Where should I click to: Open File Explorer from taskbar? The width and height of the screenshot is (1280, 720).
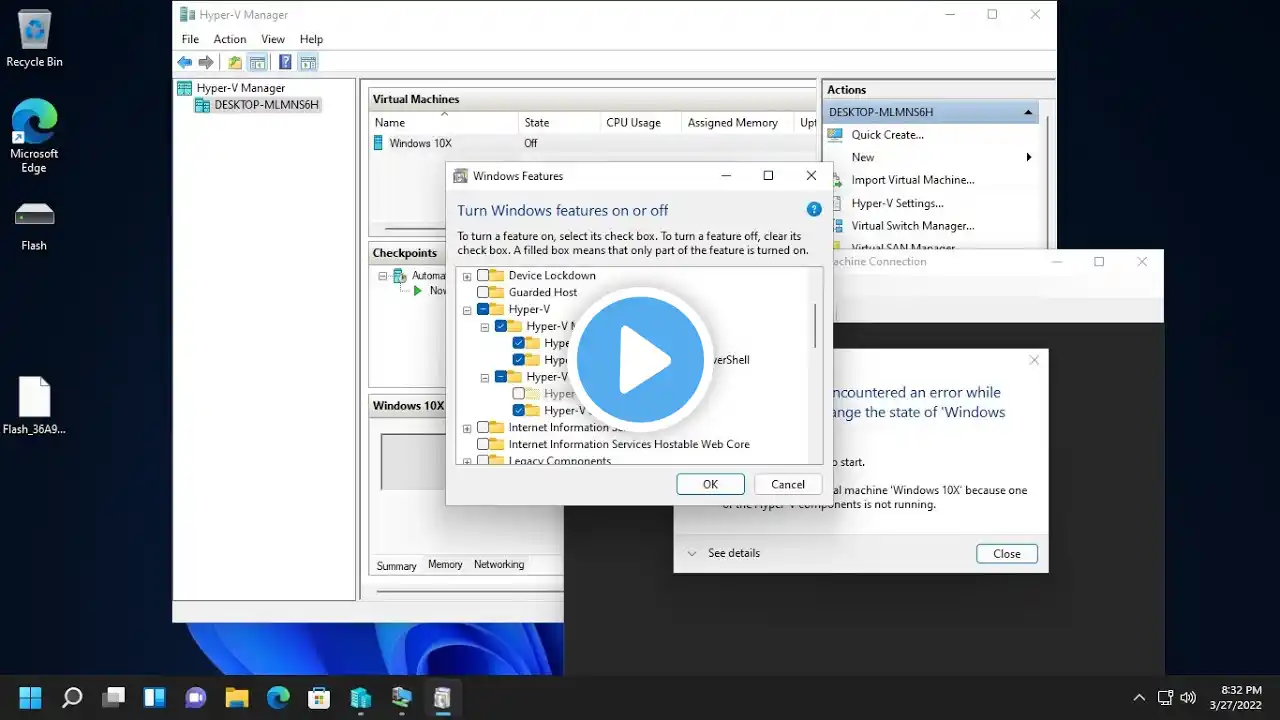click(237, 697)
